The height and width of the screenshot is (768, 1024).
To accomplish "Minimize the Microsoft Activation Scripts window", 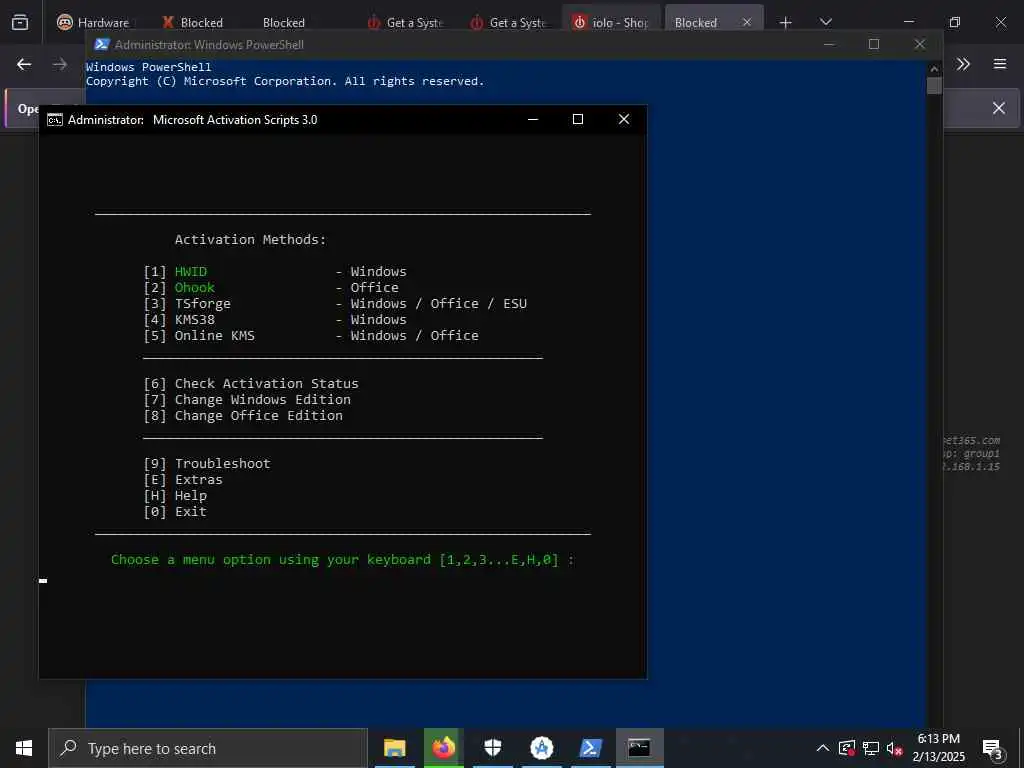I will pyautogui.click(x=533, y=120).
